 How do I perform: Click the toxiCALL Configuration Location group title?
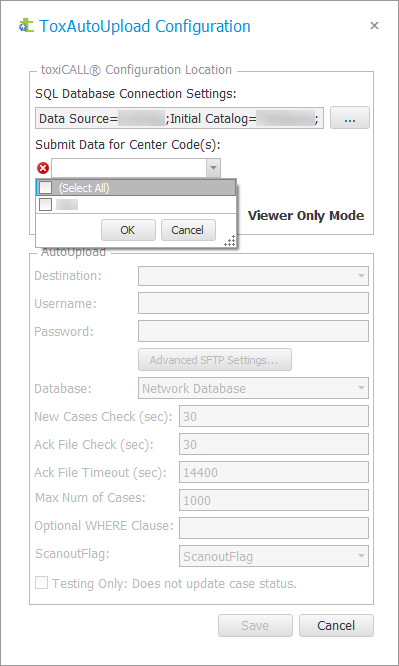point(136,70)
